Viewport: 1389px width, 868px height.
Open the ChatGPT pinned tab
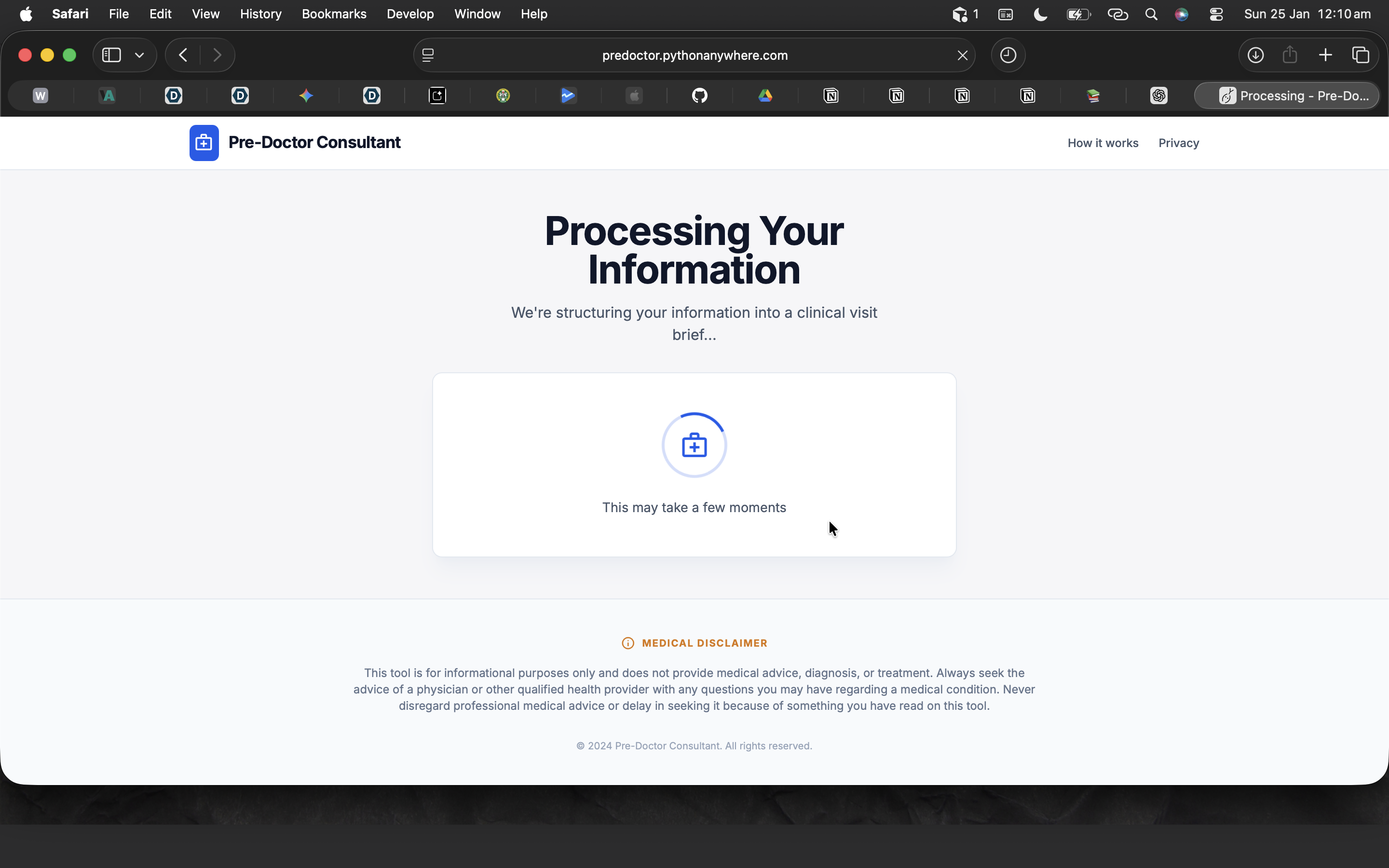coord(1158,95)
